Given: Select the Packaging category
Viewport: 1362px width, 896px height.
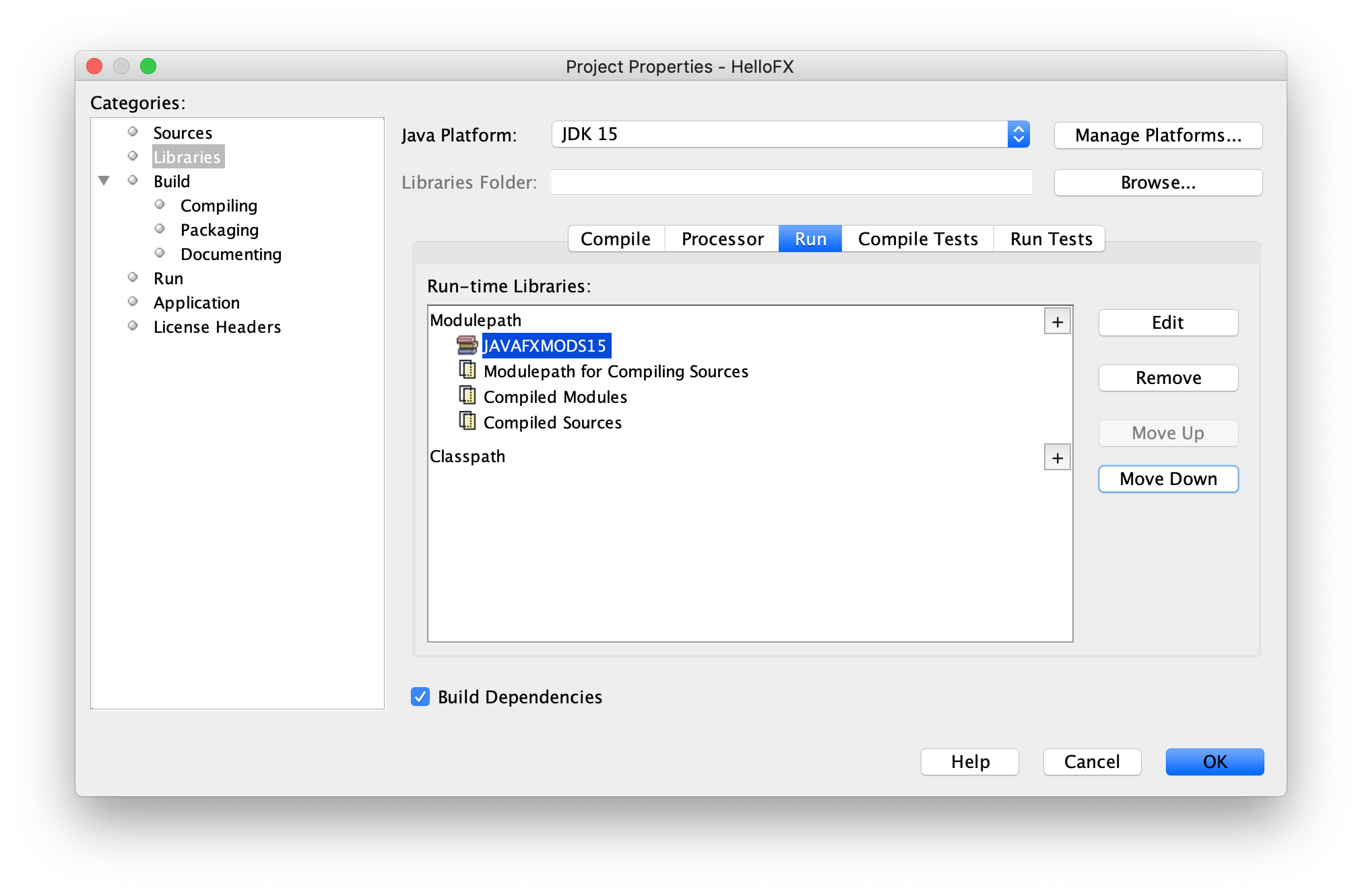Looking at the screenshot, I should click(x=219, y=230).
